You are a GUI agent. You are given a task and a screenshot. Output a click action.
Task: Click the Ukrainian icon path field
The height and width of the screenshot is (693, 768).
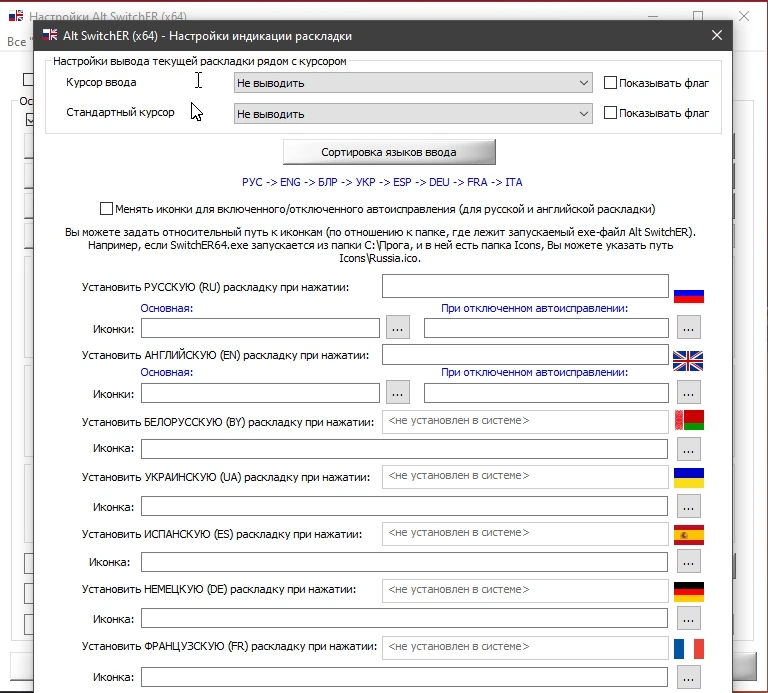coord(404,506)
